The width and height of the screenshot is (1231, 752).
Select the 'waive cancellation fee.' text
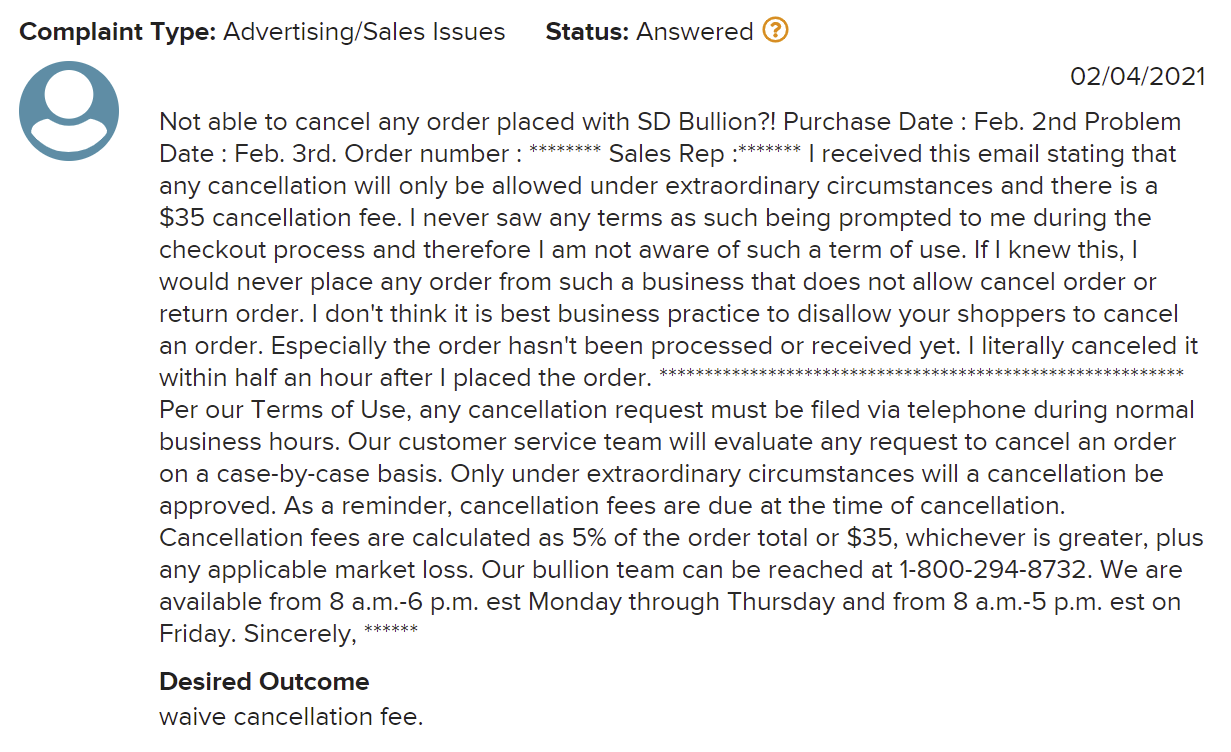coord(291,717)
